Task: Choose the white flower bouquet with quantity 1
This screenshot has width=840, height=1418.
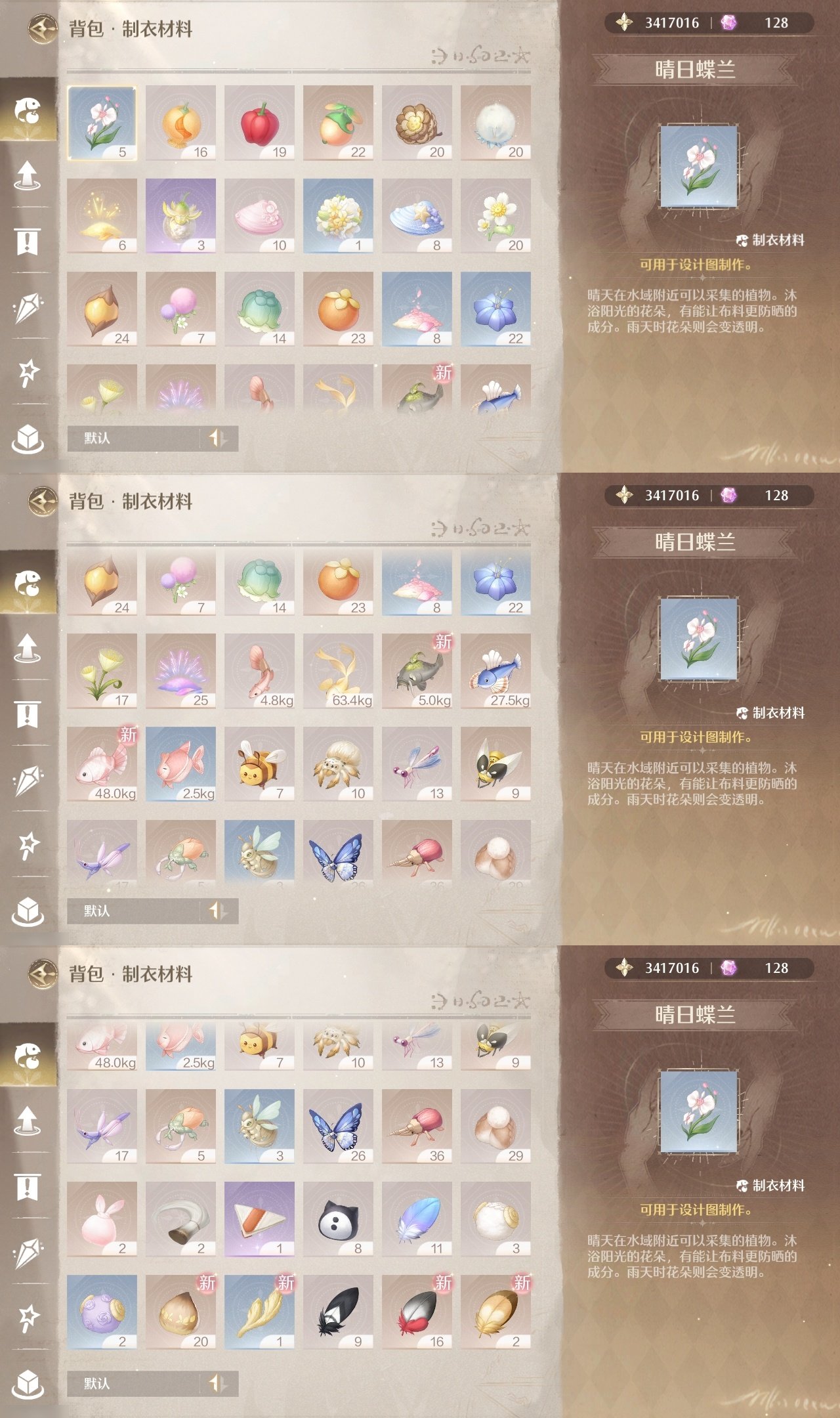Action: point(338,216)
